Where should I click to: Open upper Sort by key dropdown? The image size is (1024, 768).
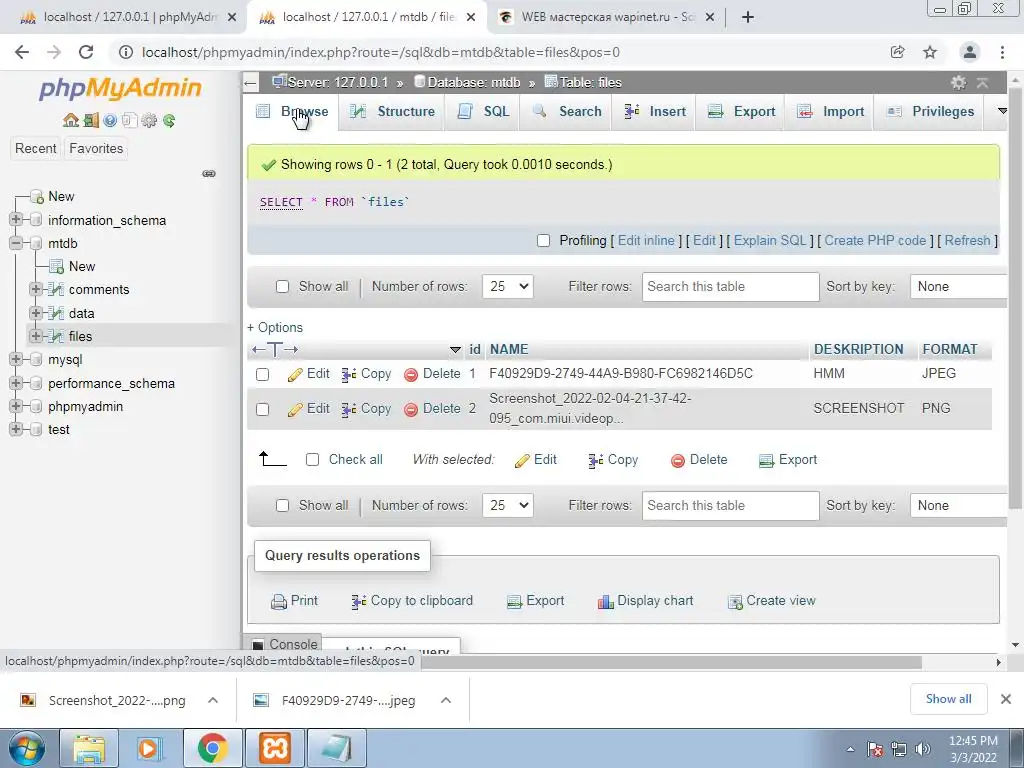coord(959,287)
